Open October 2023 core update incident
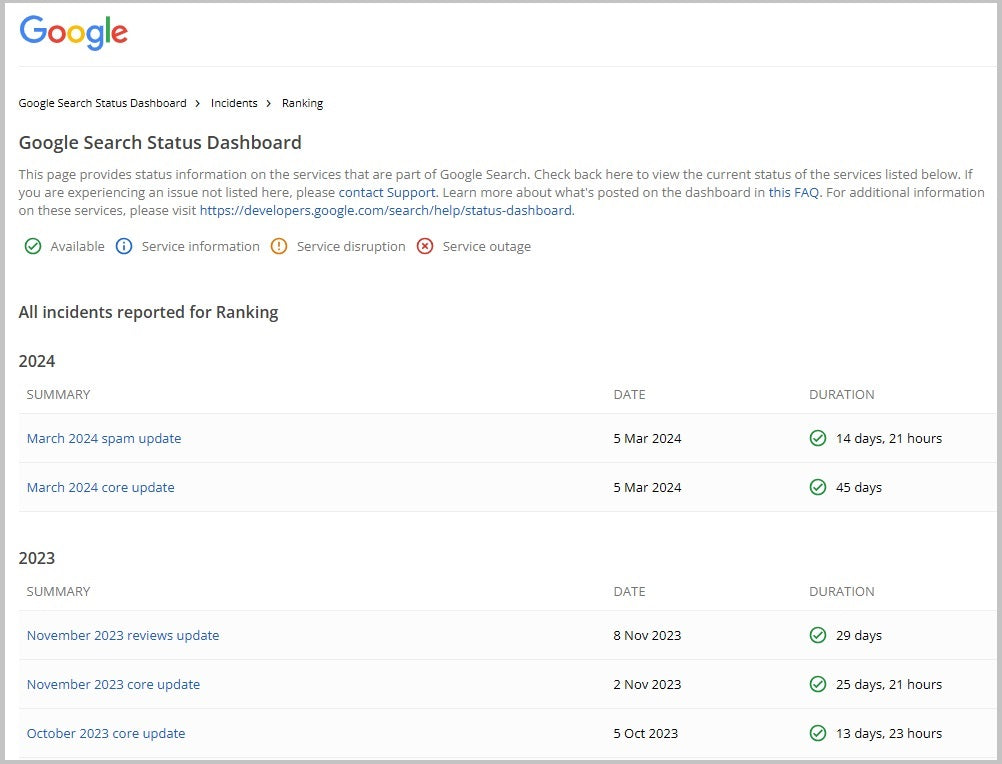The height and width of the screenshot is (764, 1002). click(x=106, y=733)
